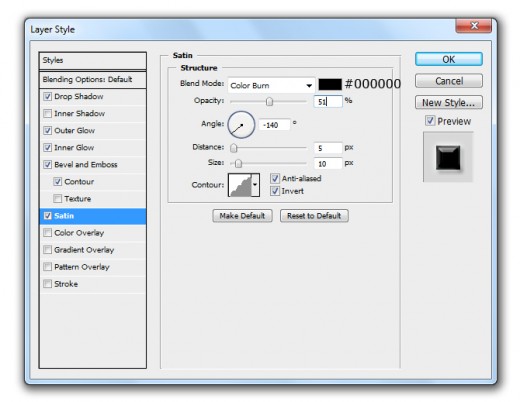Select the Outer Glow row label
520x402 pixels.
(x=75, y=131)
